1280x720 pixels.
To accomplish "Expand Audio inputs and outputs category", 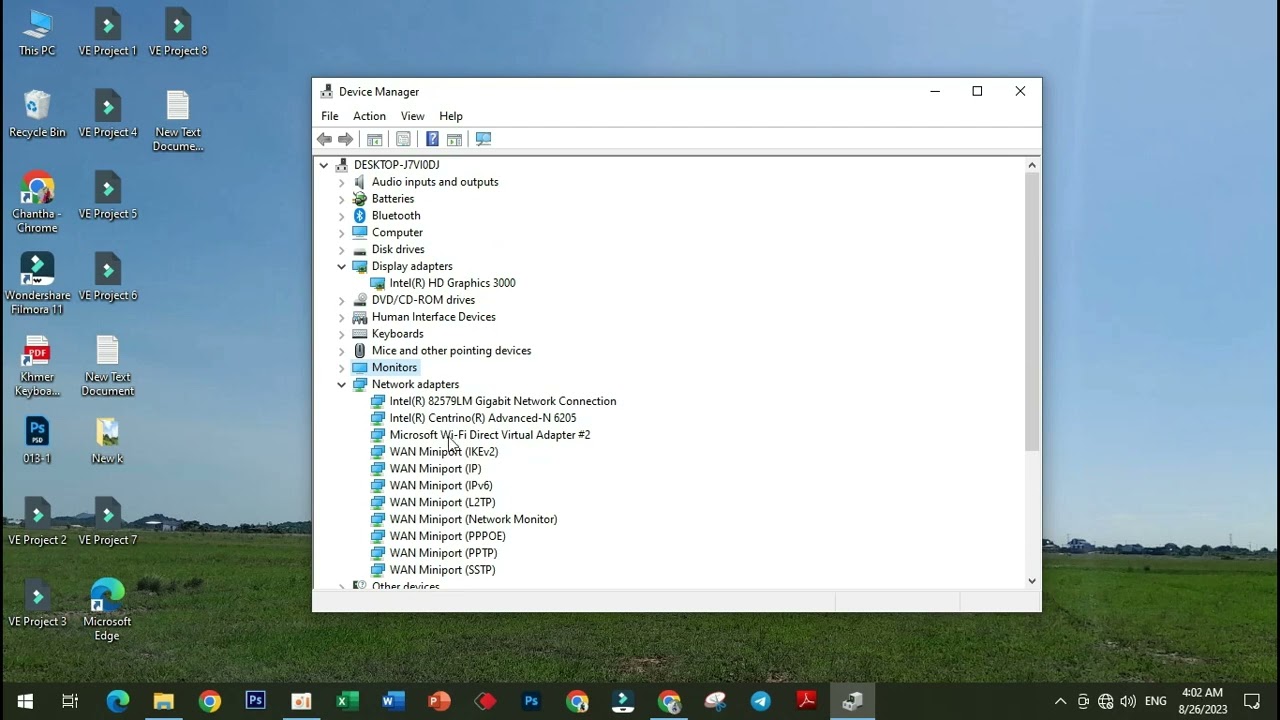I will point(341,182).
